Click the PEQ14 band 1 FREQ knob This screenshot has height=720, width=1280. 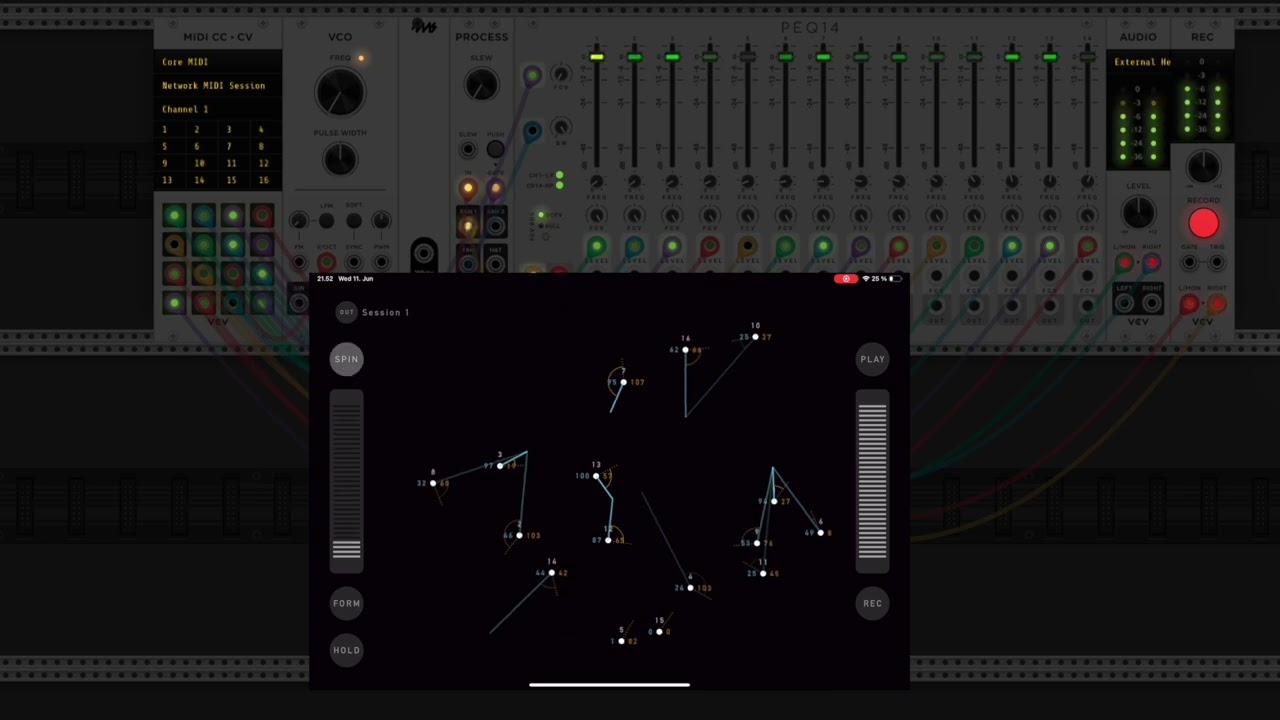597,182
